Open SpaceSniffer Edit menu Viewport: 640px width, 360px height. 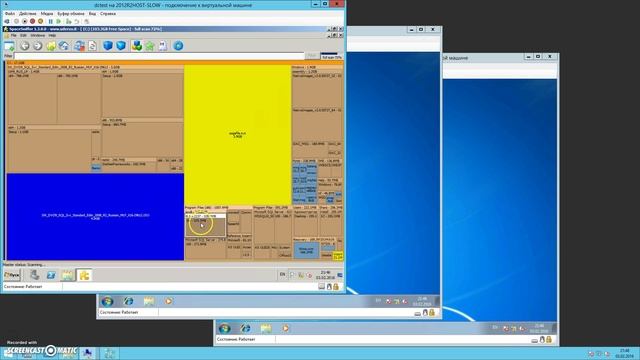tap(23, 36)
